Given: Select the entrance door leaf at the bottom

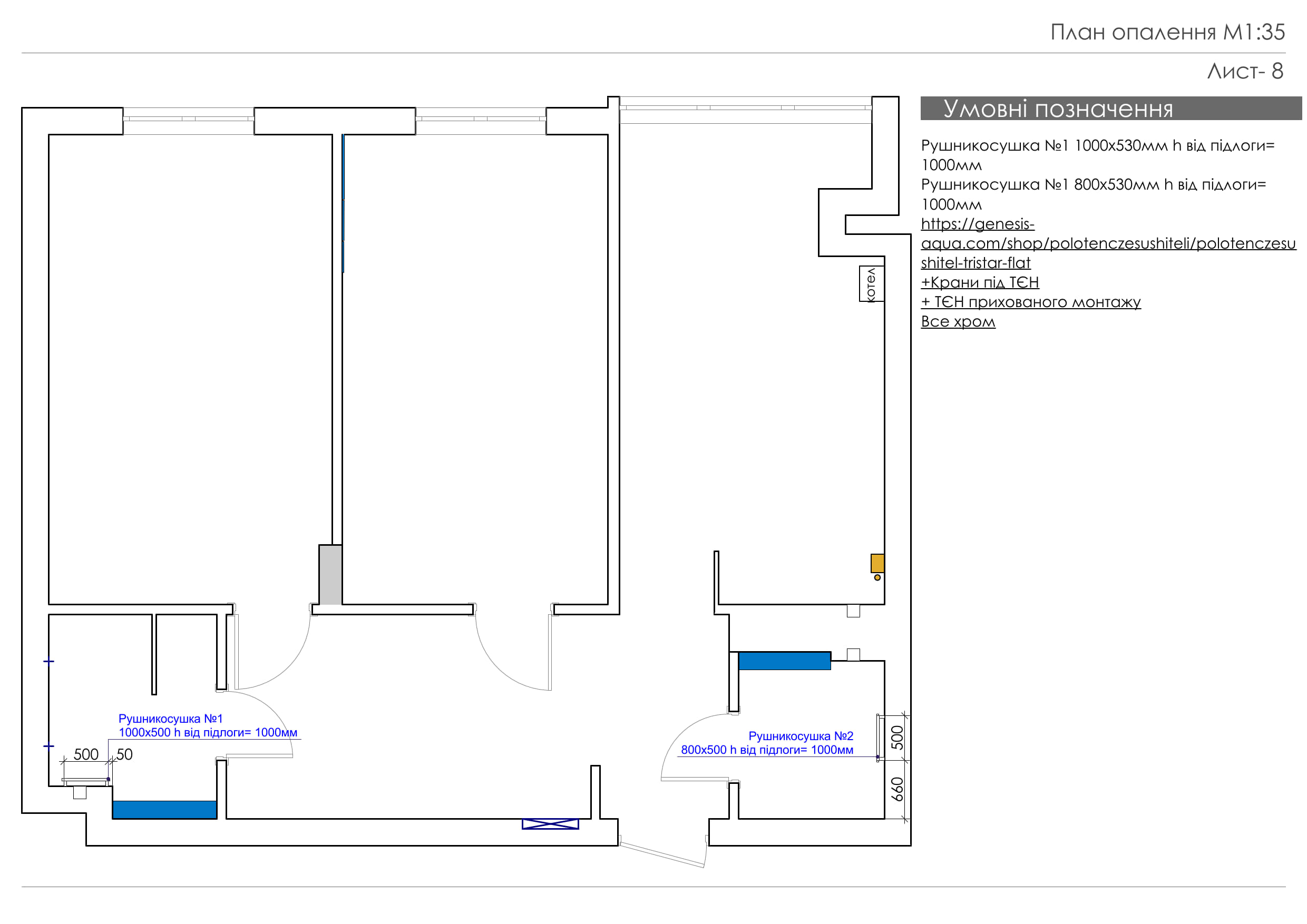Looking at the screenshot, I should 662,855.
